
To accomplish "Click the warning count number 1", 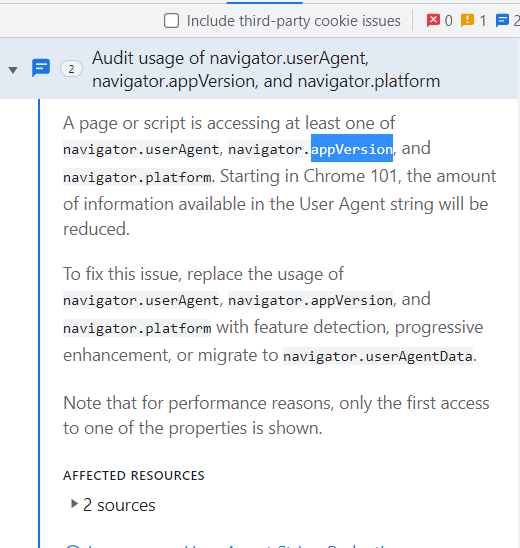I will (483, 21).
